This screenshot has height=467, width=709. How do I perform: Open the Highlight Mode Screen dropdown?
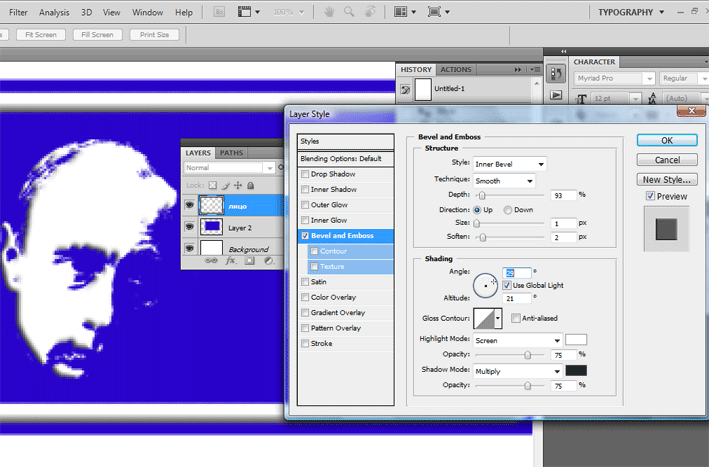pyautogui.click(x=517, y=340)
